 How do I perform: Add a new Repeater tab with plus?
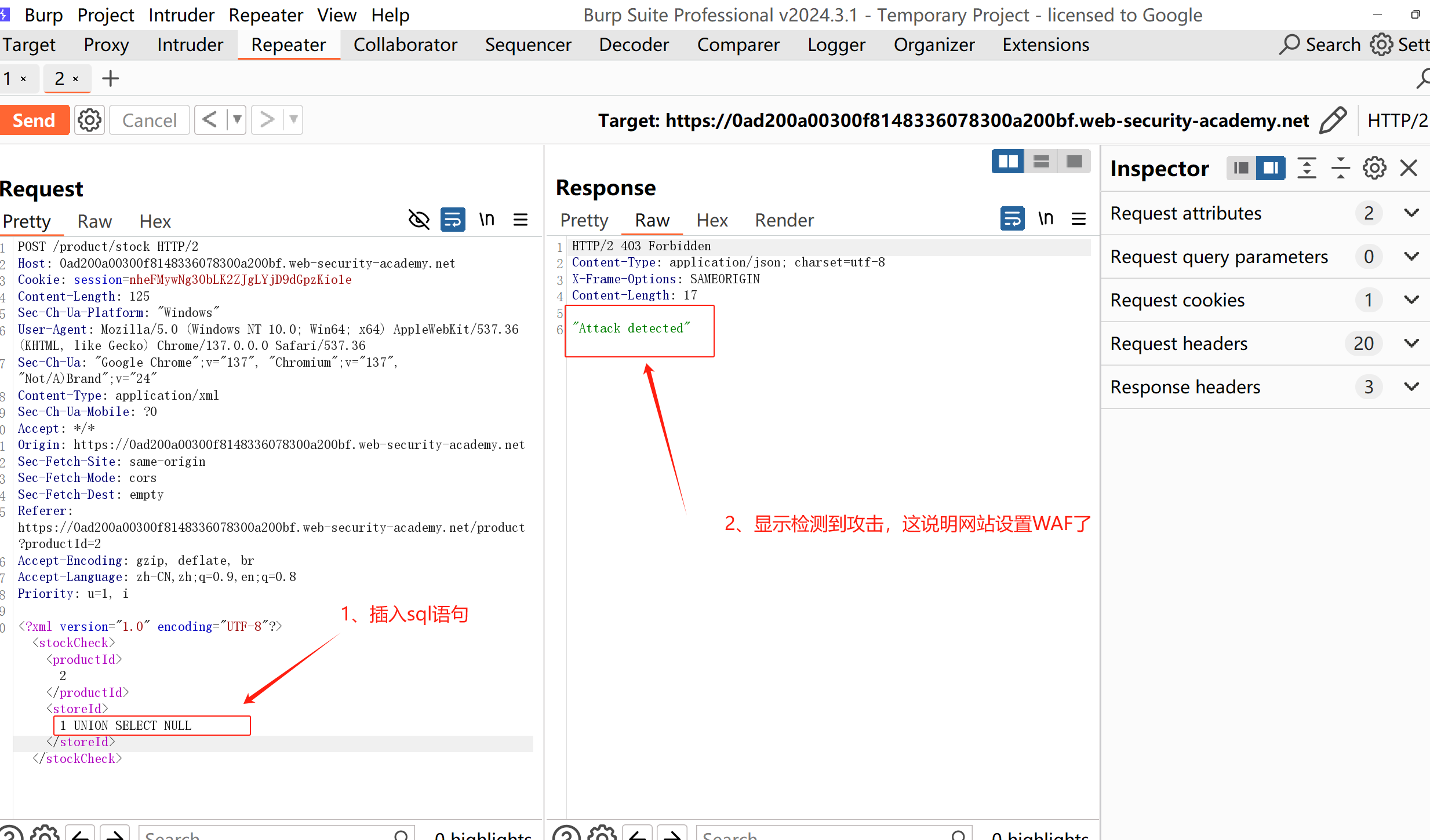coord(110,78)
